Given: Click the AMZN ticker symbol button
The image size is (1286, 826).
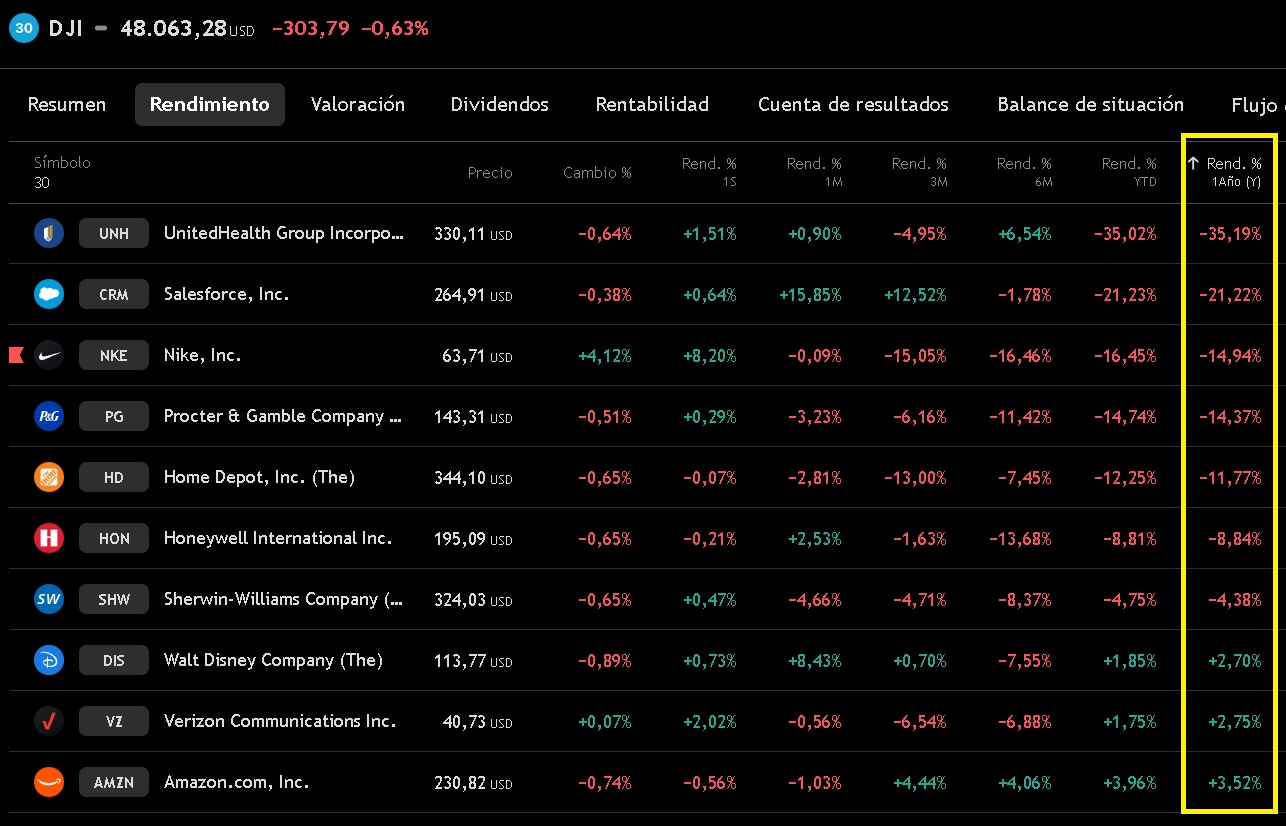Looking at the screenshot, I should (x=114, y=783).
